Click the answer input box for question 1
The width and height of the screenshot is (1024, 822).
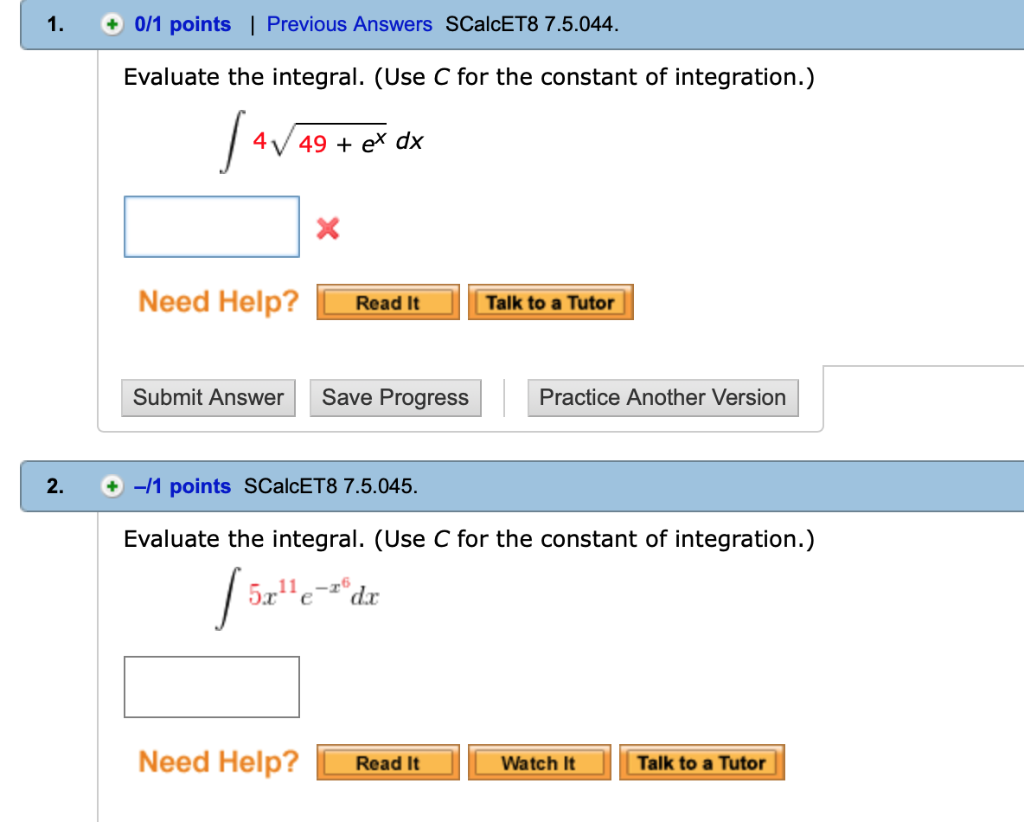pyautogui.click(x=211, y=227)
